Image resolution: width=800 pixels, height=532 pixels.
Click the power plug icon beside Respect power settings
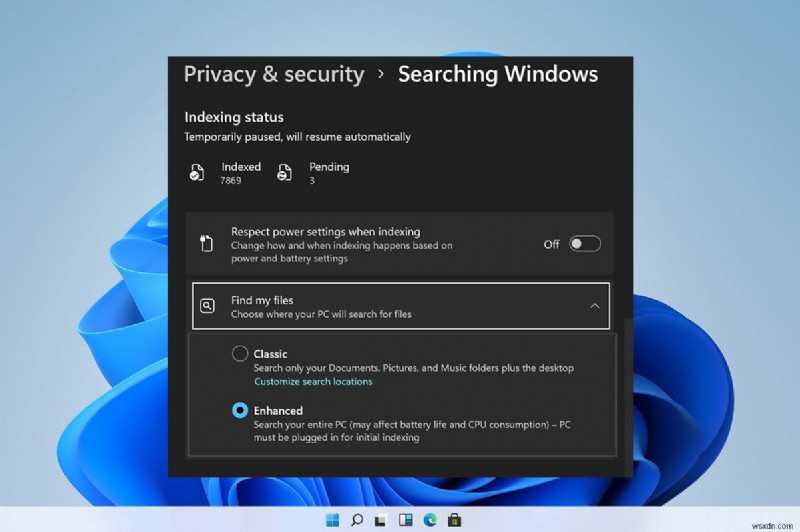pos(206,244)
